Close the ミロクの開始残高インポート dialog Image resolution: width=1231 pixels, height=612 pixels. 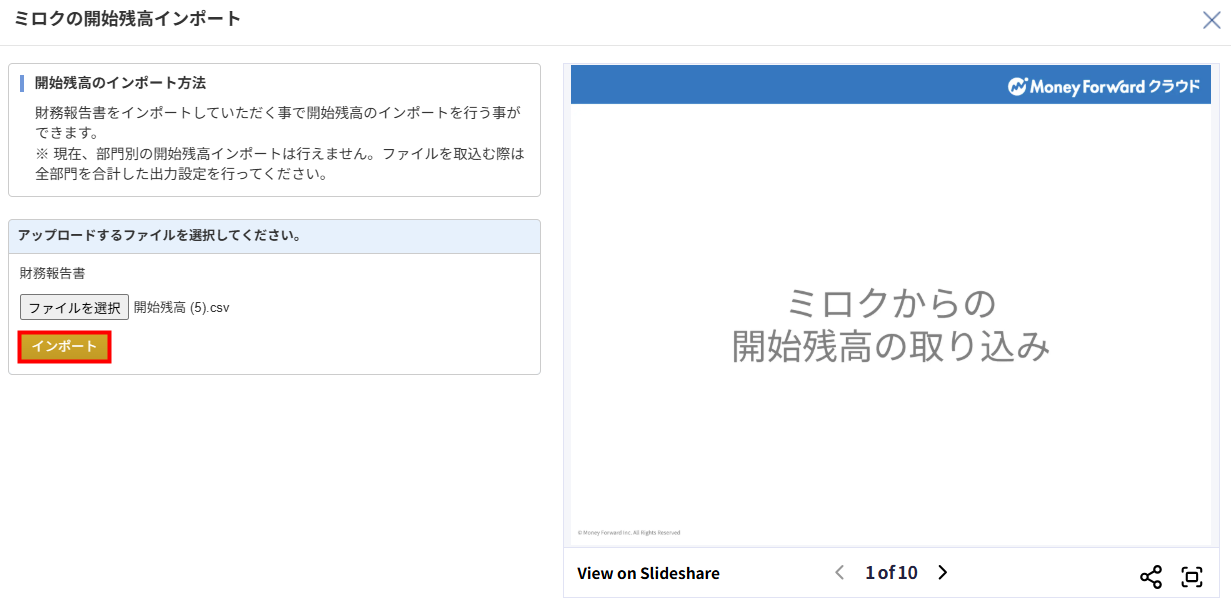[x=1211, y=20]
